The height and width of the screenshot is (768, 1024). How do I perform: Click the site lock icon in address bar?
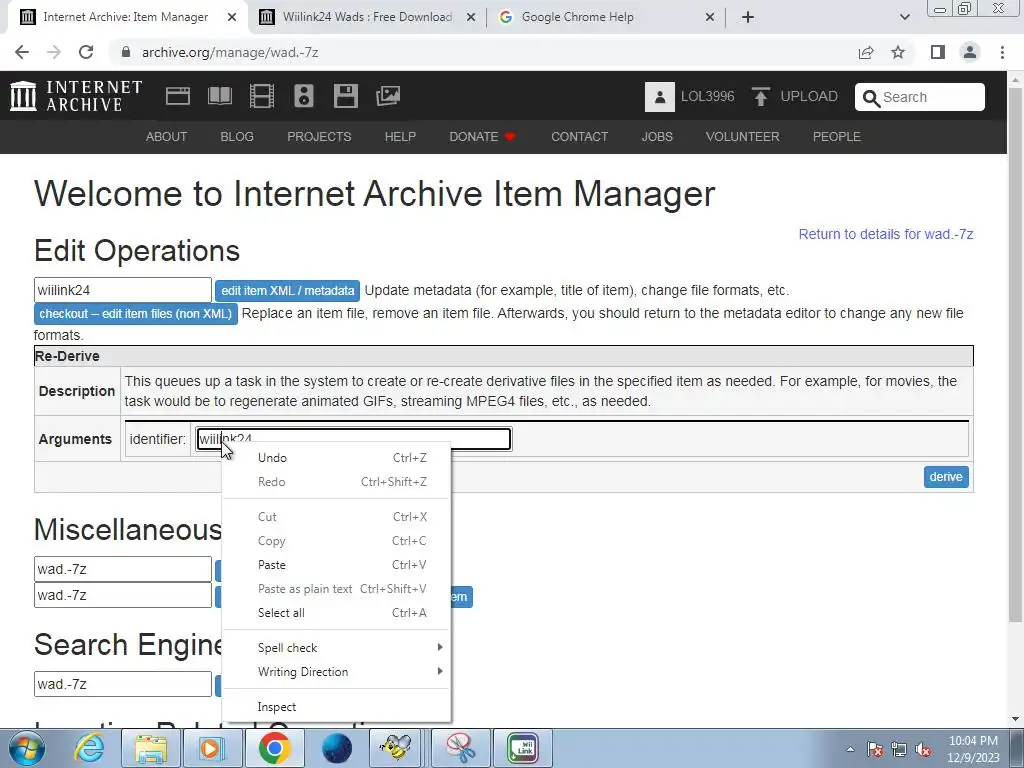126,52
